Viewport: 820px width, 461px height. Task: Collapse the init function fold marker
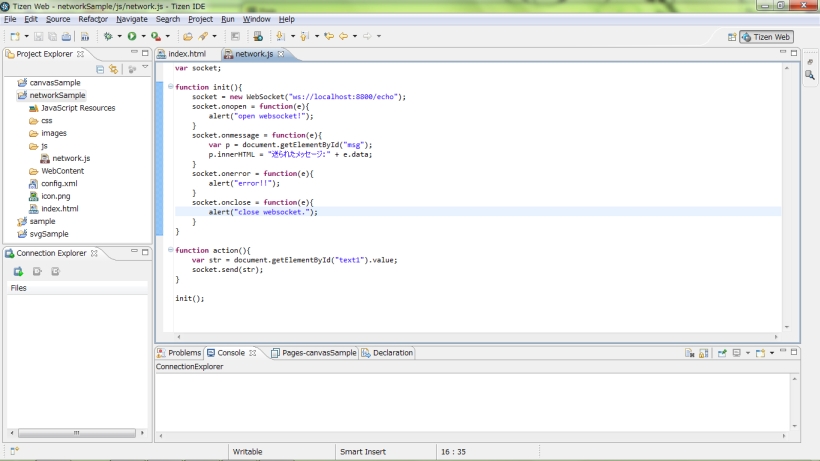[x=170, y=87]
